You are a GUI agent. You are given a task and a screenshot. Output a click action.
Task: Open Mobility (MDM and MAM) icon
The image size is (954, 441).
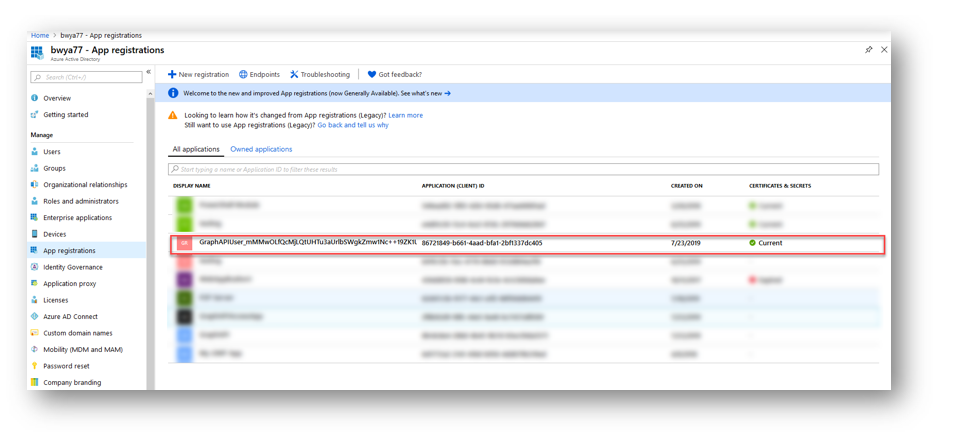tap(35, 349)
